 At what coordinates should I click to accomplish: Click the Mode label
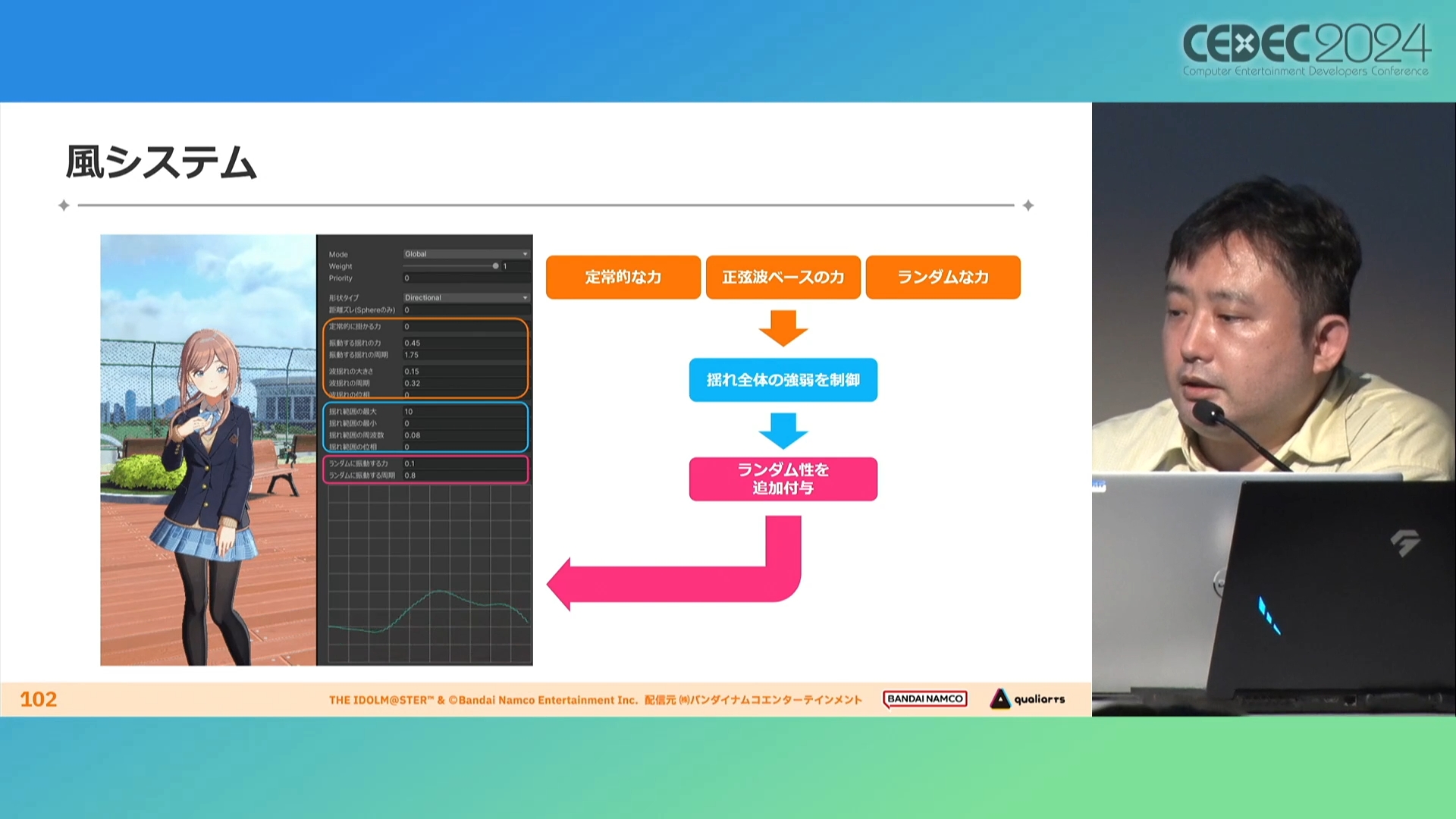[338, 255]
